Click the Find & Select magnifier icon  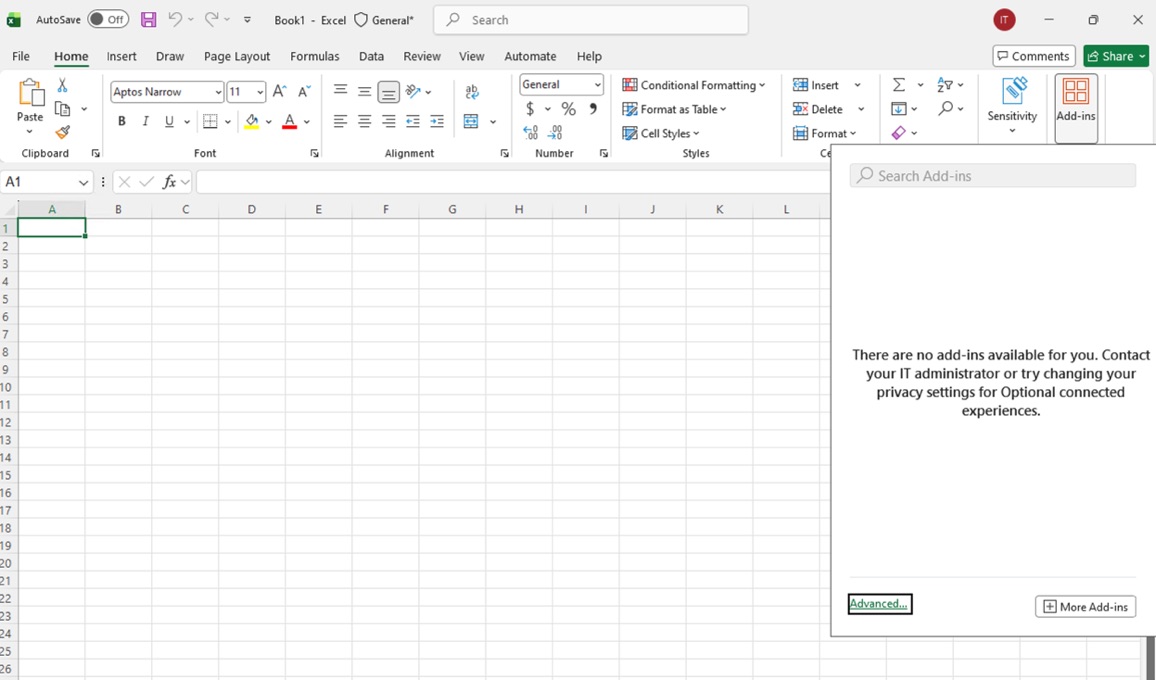pyautogui.click(x=945, y=109)
